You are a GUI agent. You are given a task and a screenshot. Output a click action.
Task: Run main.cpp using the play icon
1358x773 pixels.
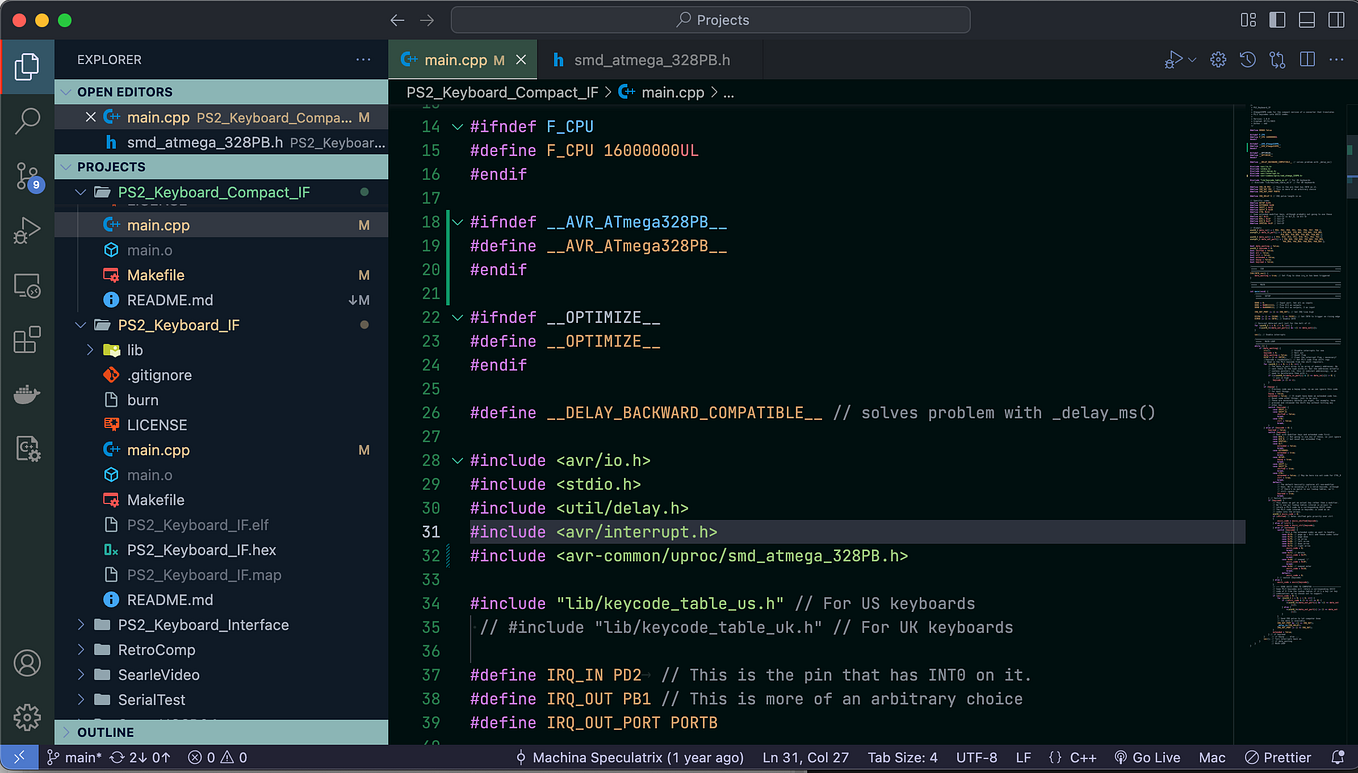tap(1173, 59)
